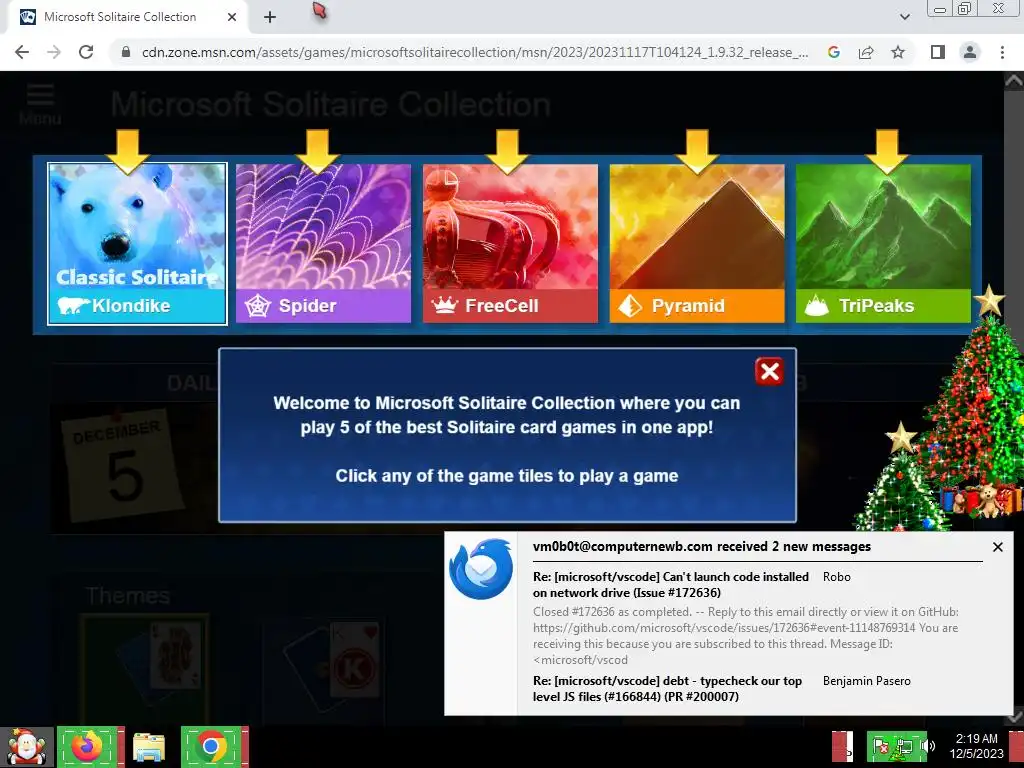Image resolution: width=1024 pixels, height=768 pixels.
Task: Open the vscode Issue #172636 message
Action: point(671,584)
